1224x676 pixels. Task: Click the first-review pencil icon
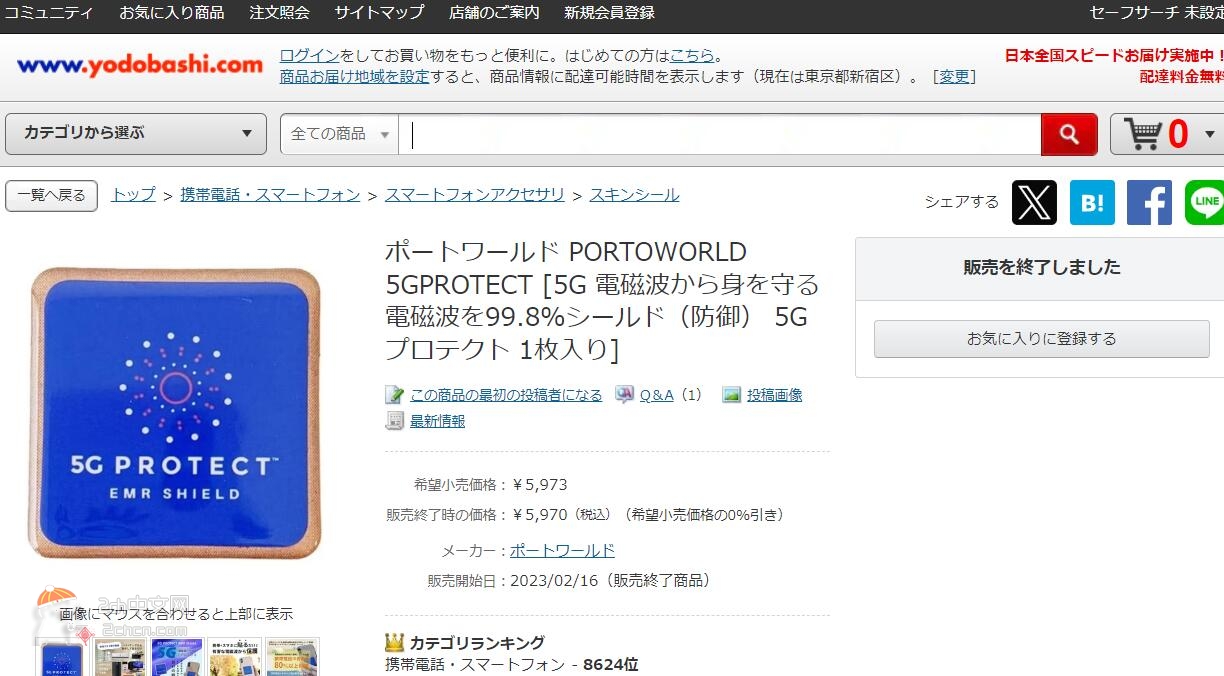click(x=394, y=395)
